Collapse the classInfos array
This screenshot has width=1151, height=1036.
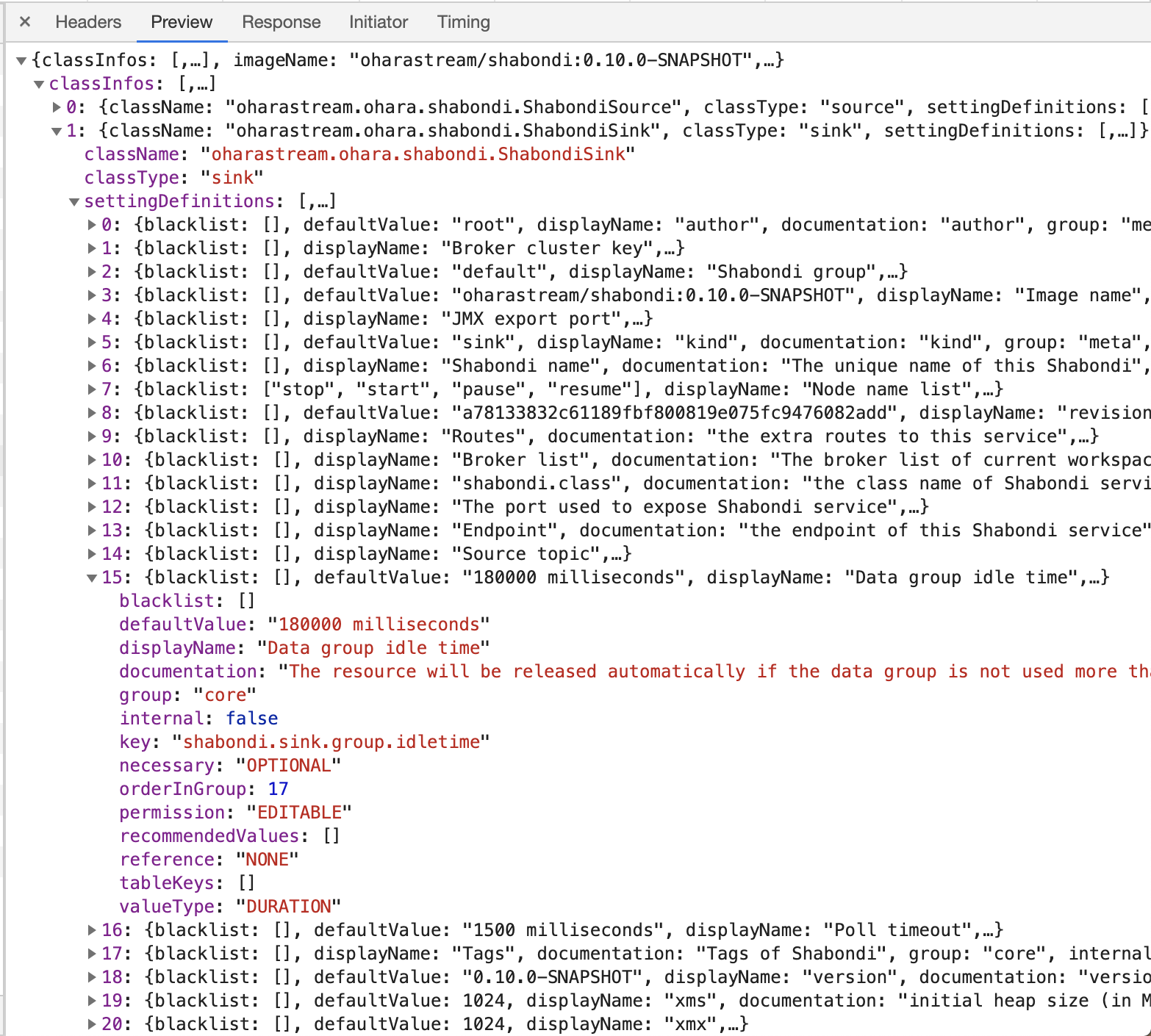pos(39,84)
